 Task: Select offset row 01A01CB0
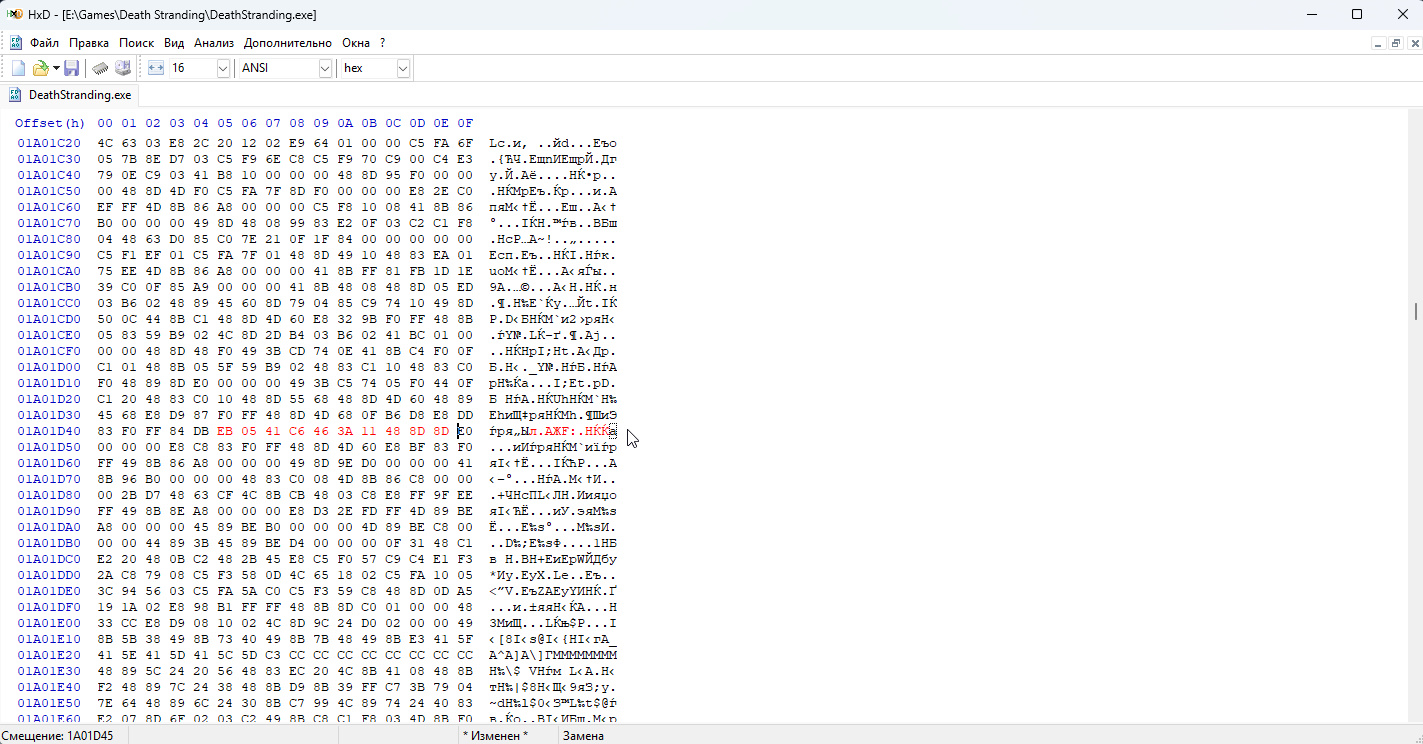[49, 287]
